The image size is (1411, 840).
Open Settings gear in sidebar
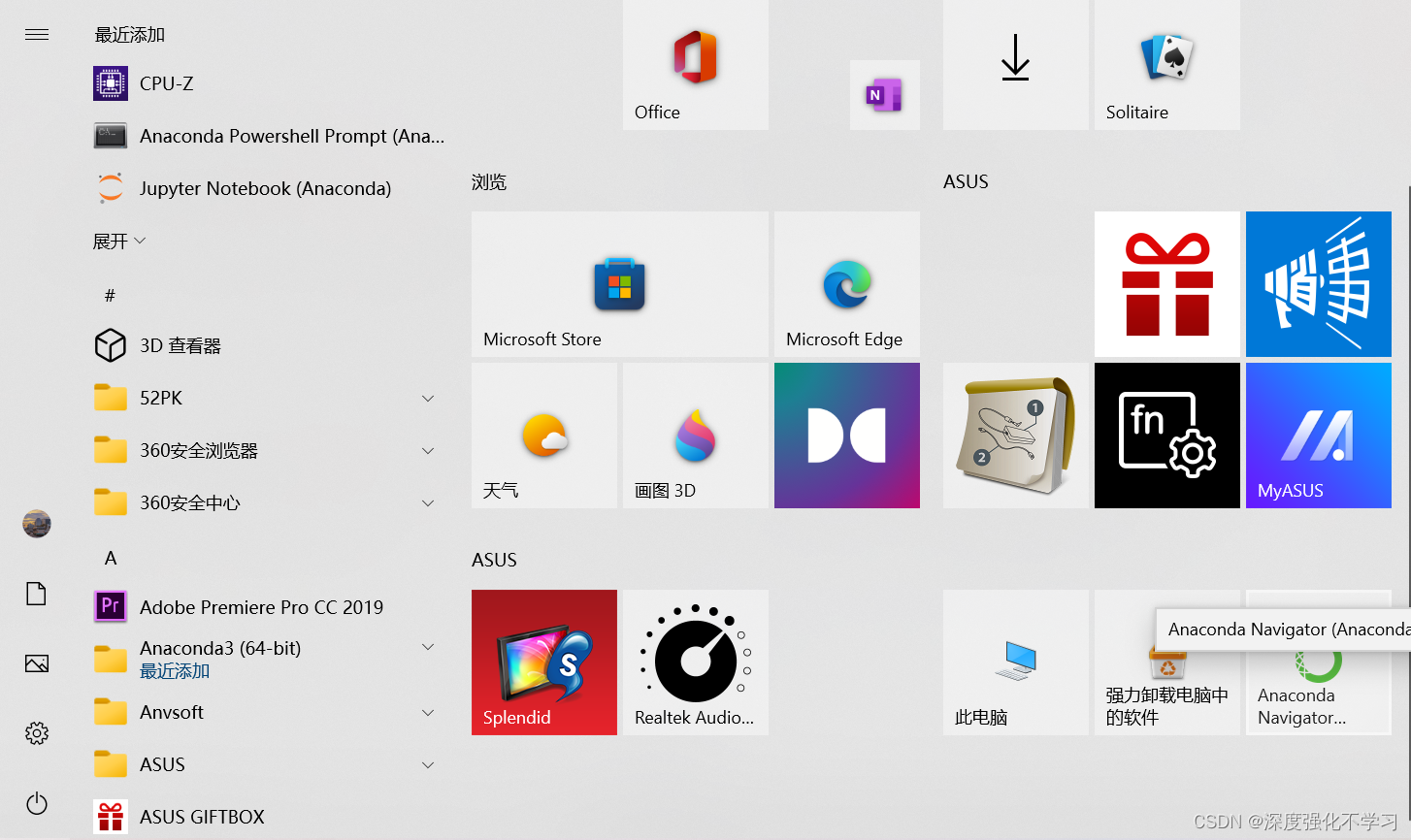click(37, 733)
